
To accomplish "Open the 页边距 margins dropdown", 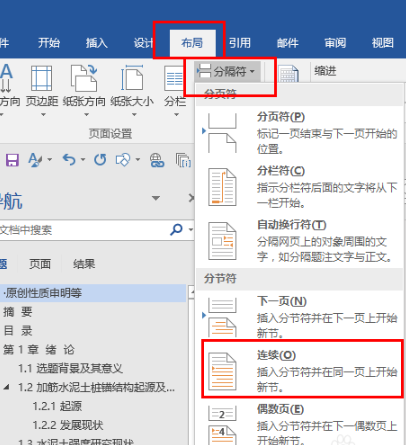I will [42, 90].
